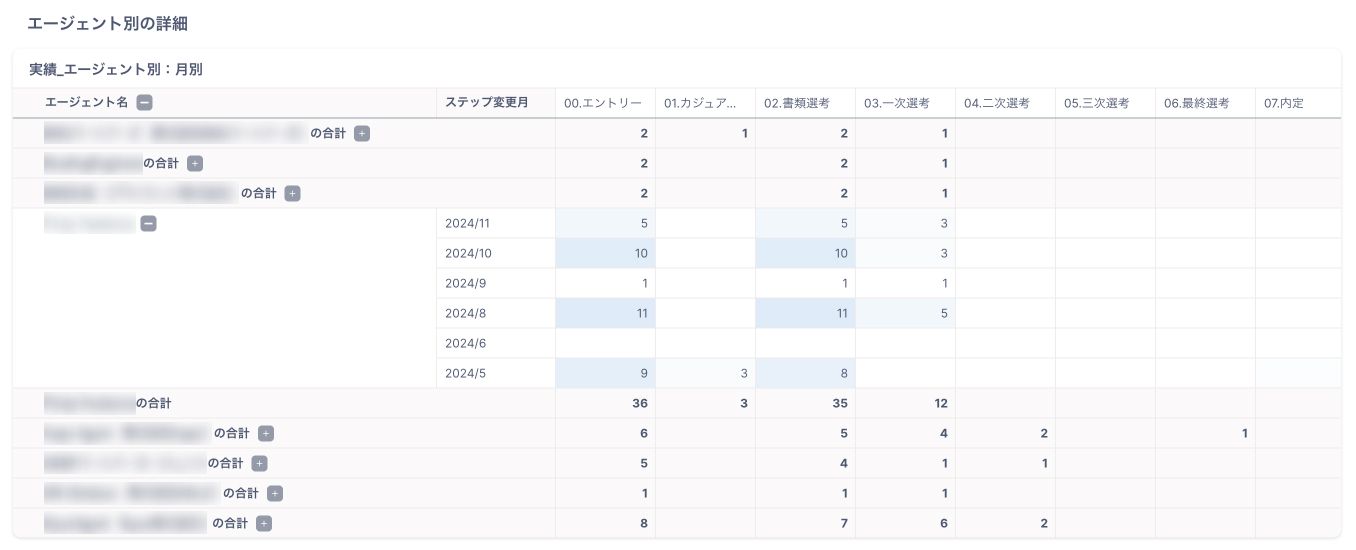
Task: Click the 03.一次選考 column header
Action: [x=897, y=102]
